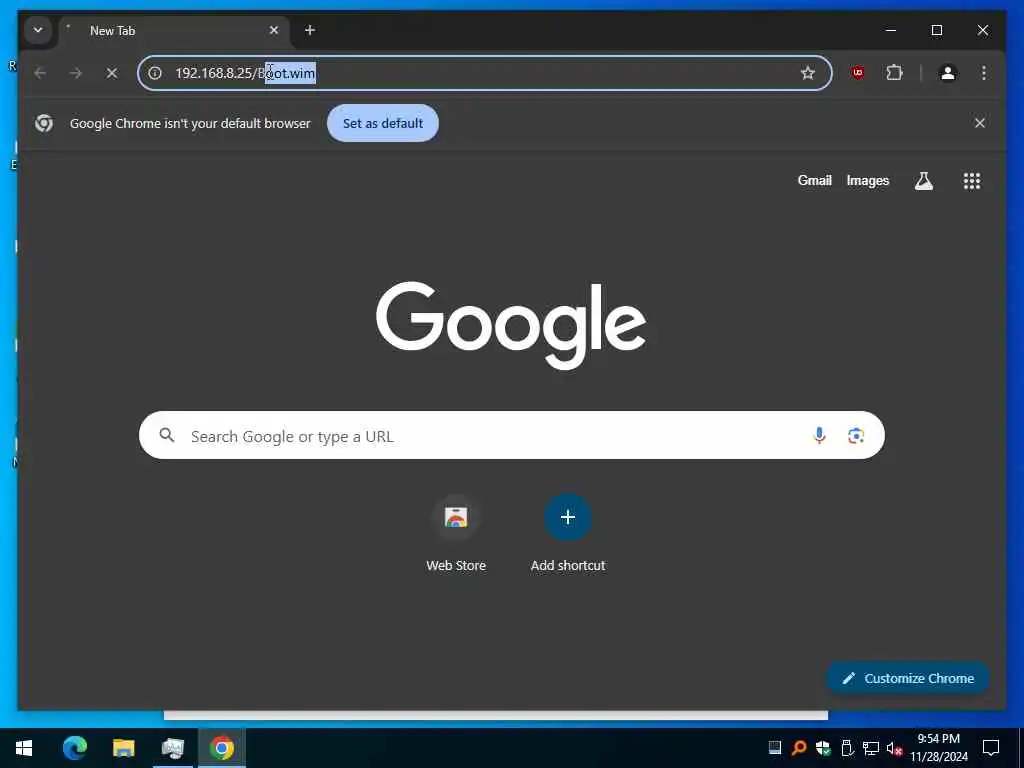The image size is (1024, 768).
Task: Bookmark this tab with star icon
Action: [808, 73]
